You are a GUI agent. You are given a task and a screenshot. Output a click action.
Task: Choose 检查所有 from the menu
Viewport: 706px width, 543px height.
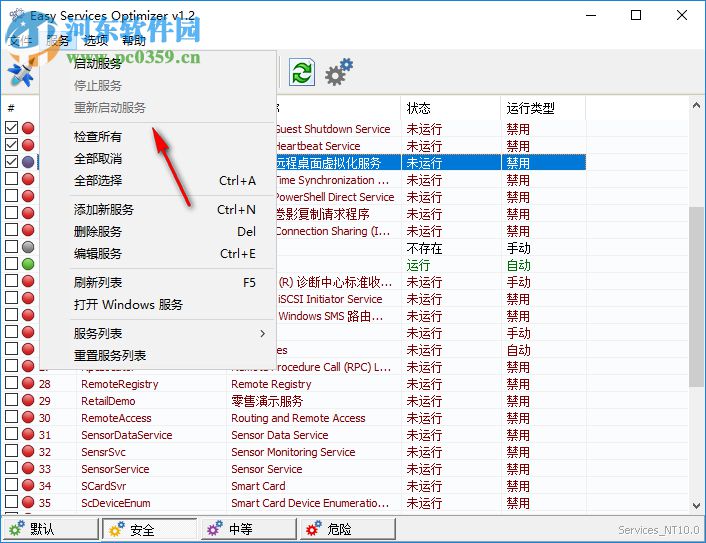click(x=158, y=136)
